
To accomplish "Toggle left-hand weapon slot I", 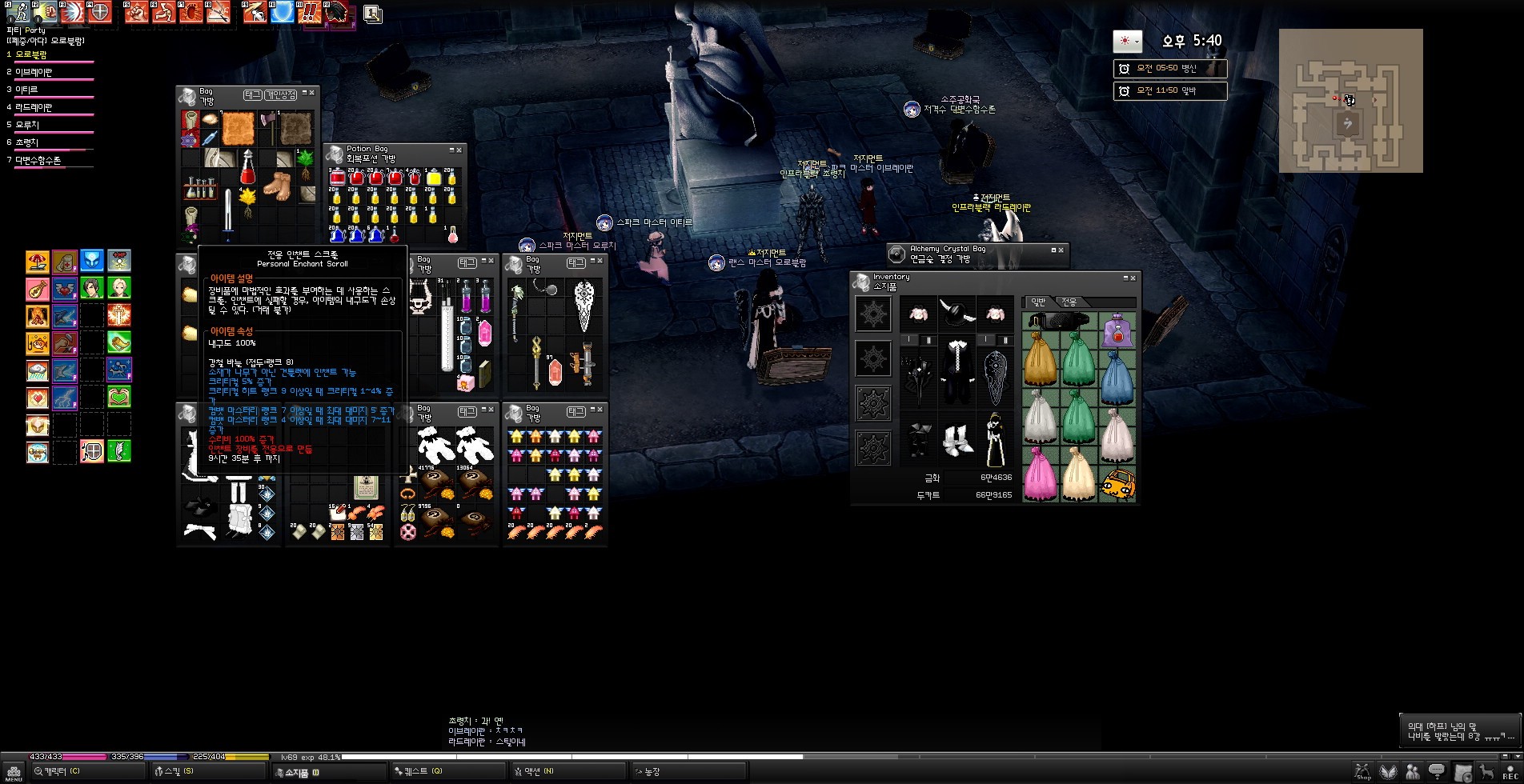I will click(x=986, y=340).
